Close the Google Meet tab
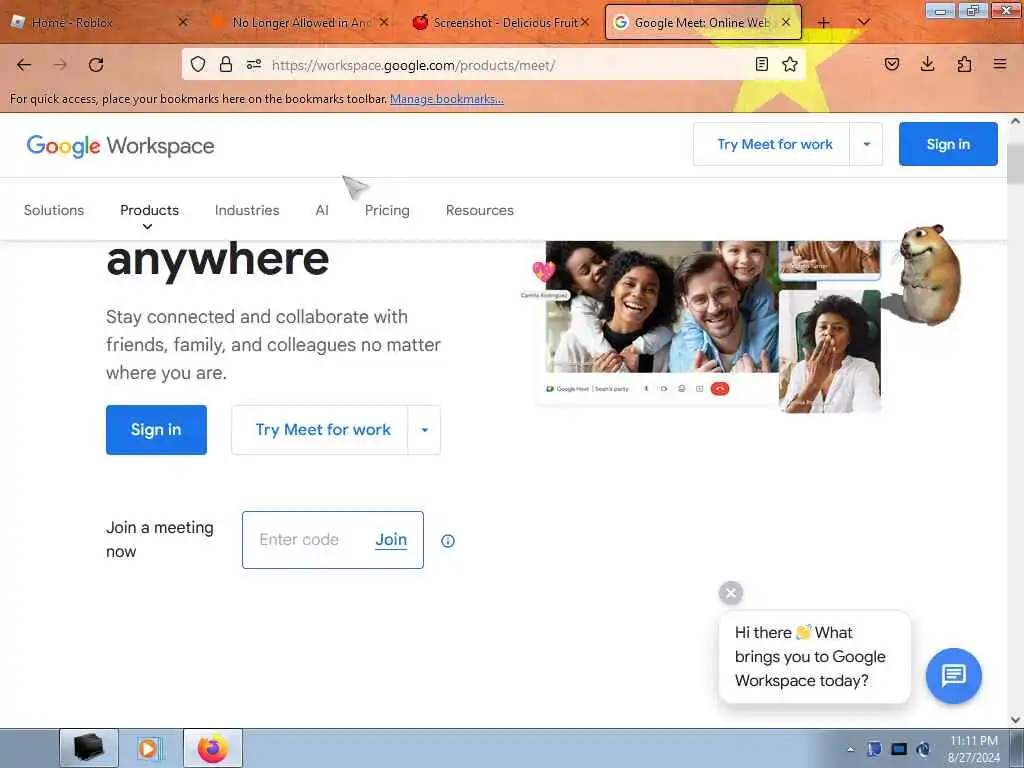The height and width of the screenshot is (768, 1024). click(x=786, y=22)
